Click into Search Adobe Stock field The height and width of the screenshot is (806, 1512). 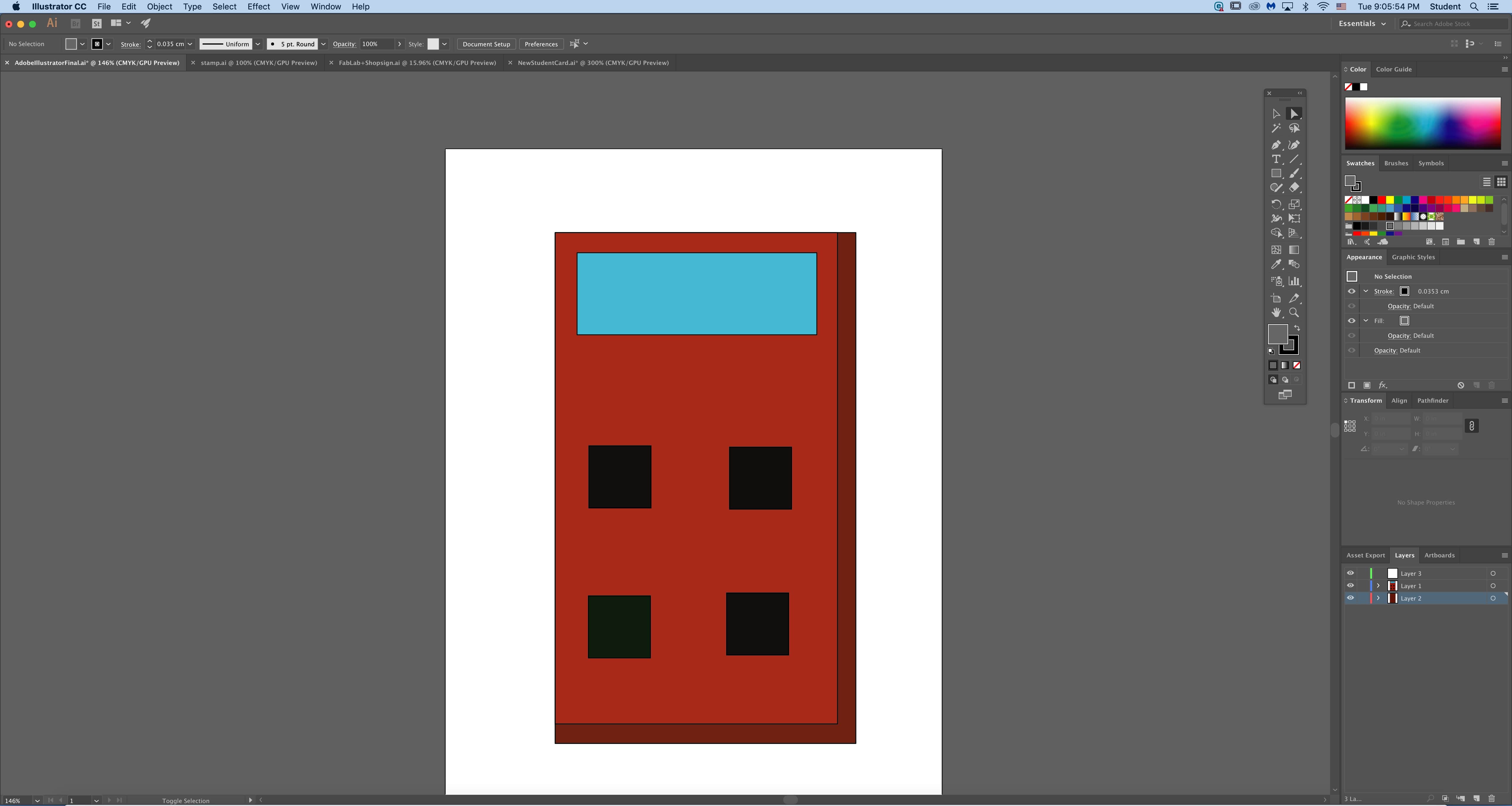click(x=1453, y=24)
